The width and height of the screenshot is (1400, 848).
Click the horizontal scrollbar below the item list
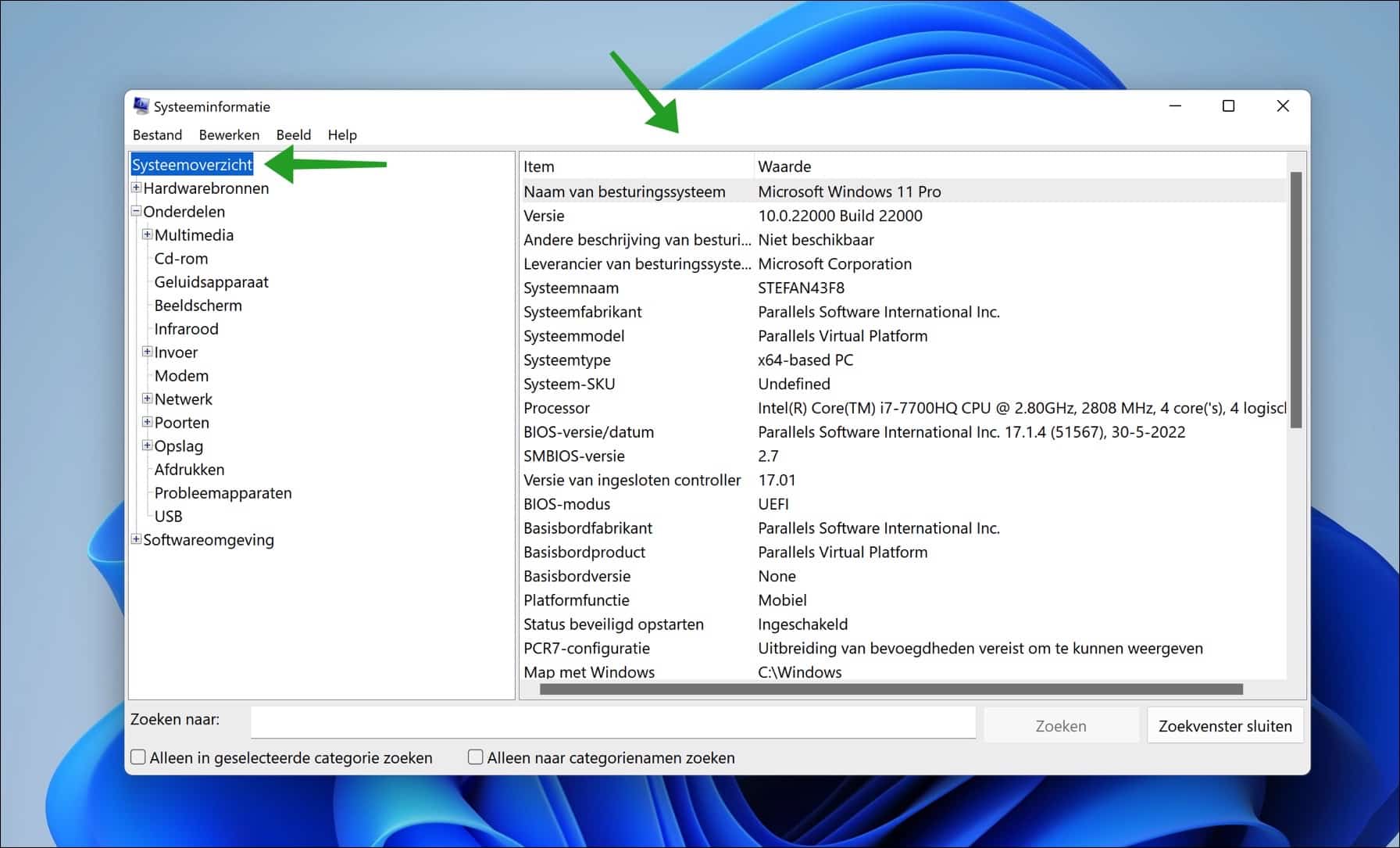[x=891, y=689]
